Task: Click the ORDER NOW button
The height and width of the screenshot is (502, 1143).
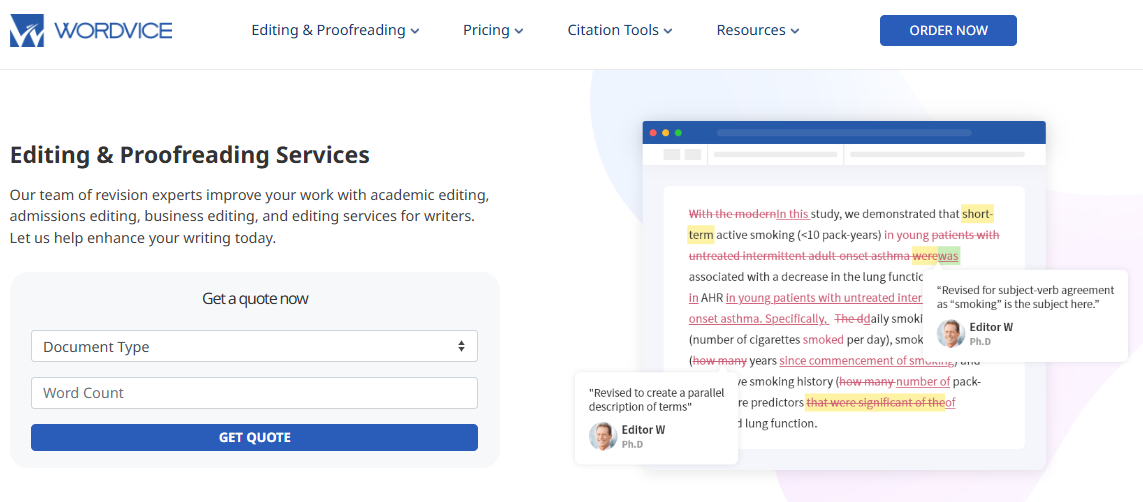Action: (948, 31)
